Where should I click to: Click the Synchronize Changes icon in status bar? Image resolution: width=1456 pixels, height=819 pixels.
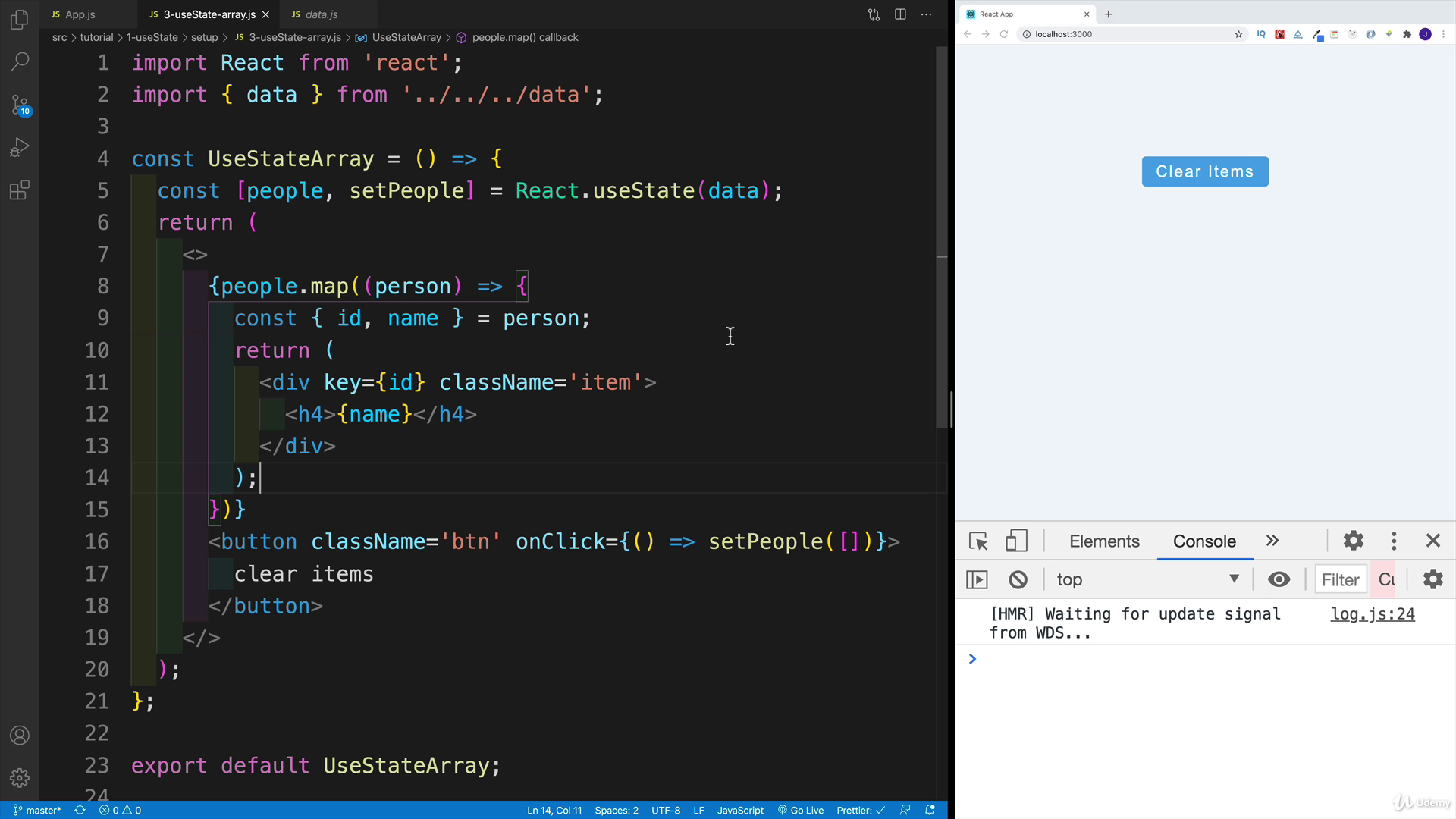click(80, 810)
